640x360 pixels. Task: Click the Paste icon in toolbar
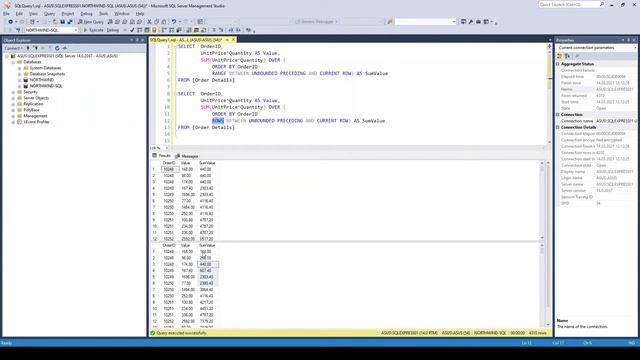(164, 22)
